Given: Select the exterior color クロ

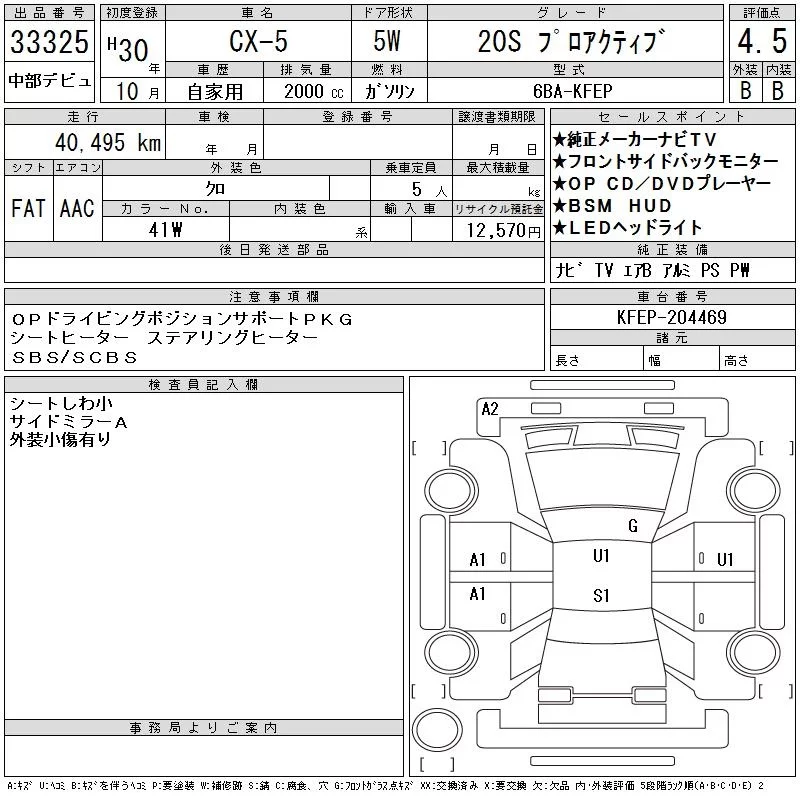Looking at the screenshot, I should tap(215, 189).
